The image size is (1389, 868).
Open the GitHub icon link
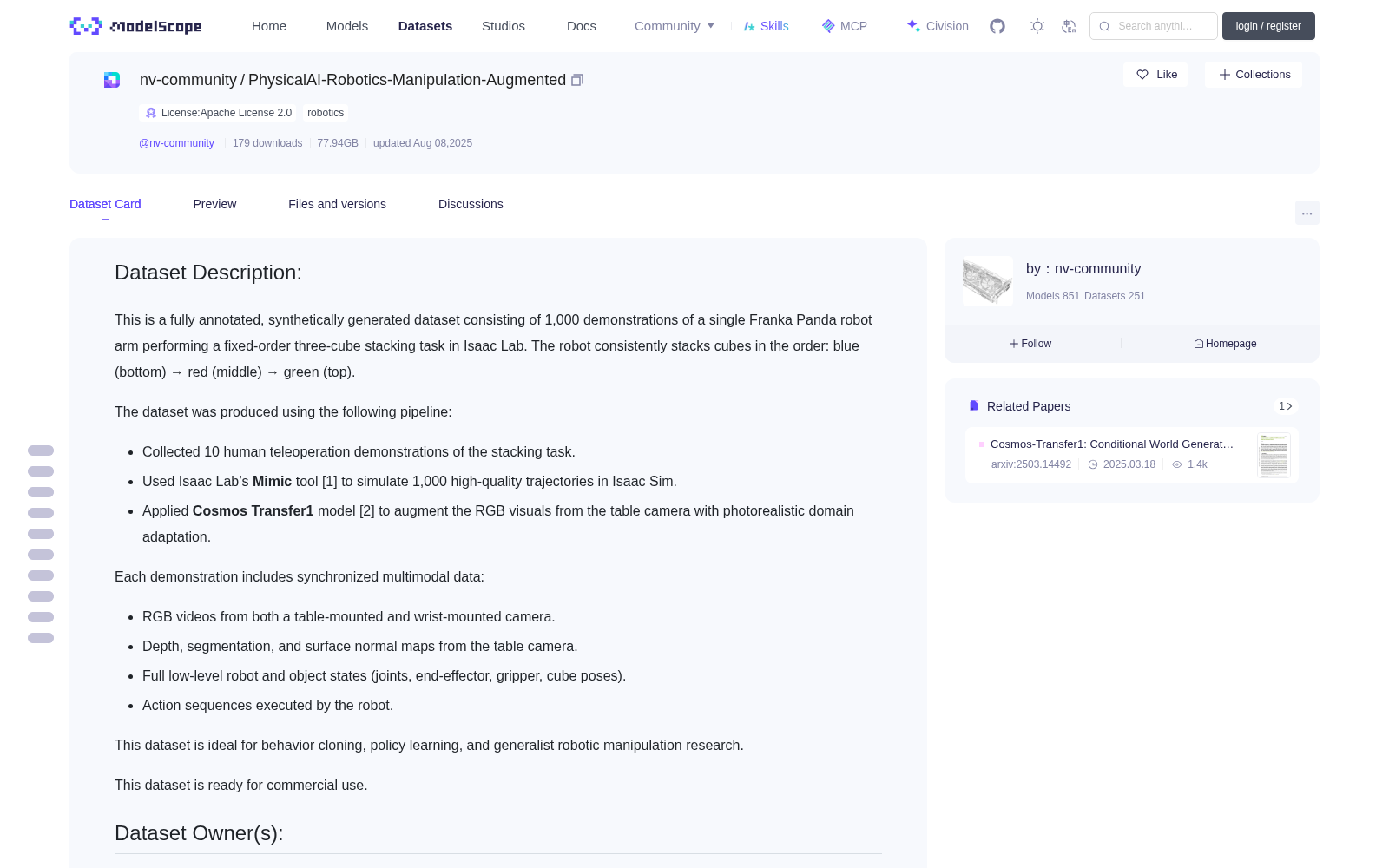[997, 26]
